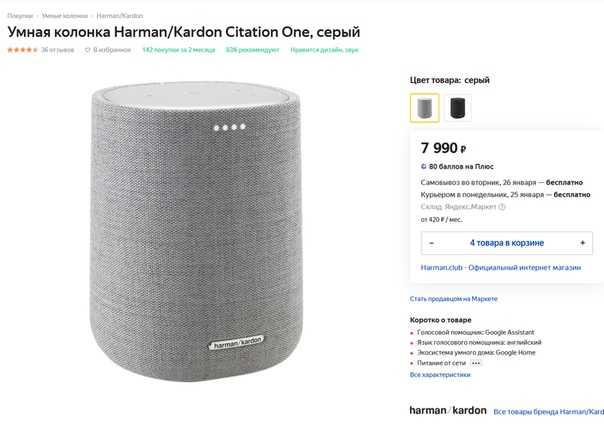The height and width of the screenshot is (436, 604).
Task: Click the harman/kardon brand logo
Action: (448, 411)
